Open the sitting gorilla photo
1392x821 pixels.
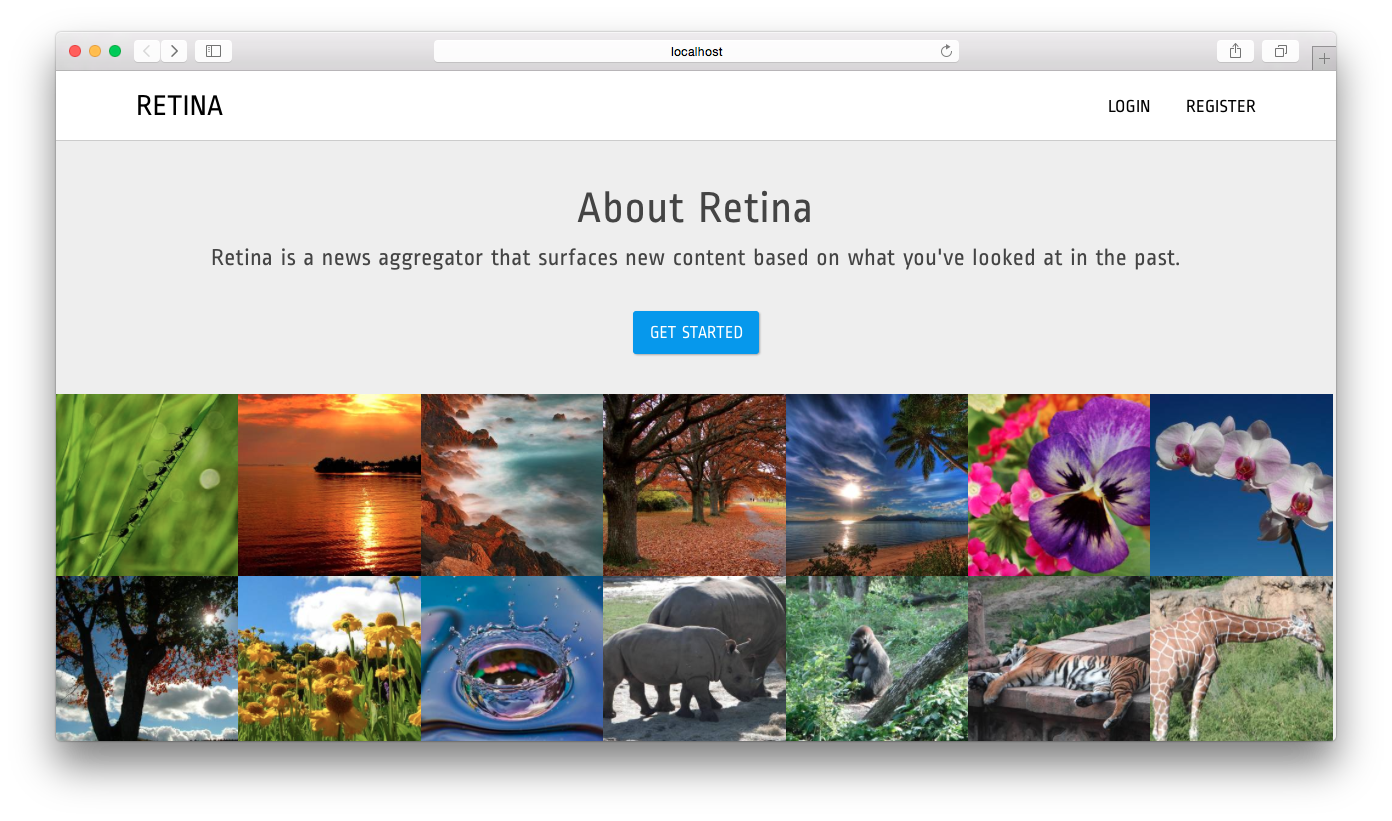click(x=877, y=658)
